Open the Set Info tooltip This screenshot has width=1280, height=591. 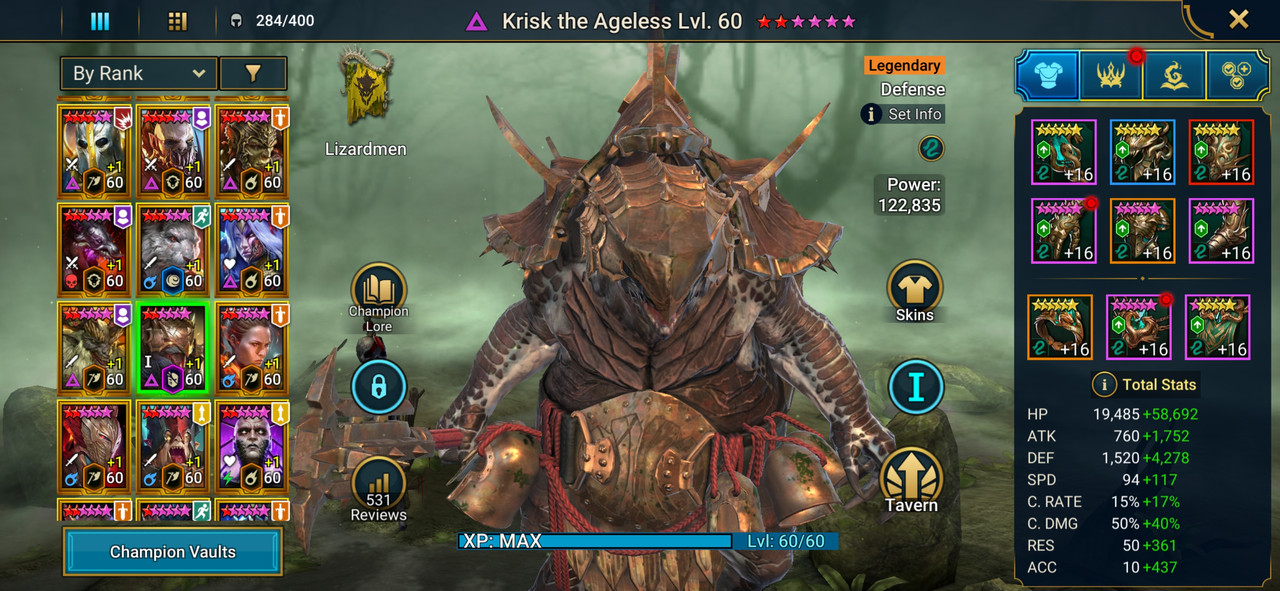[x=903, y=114]
